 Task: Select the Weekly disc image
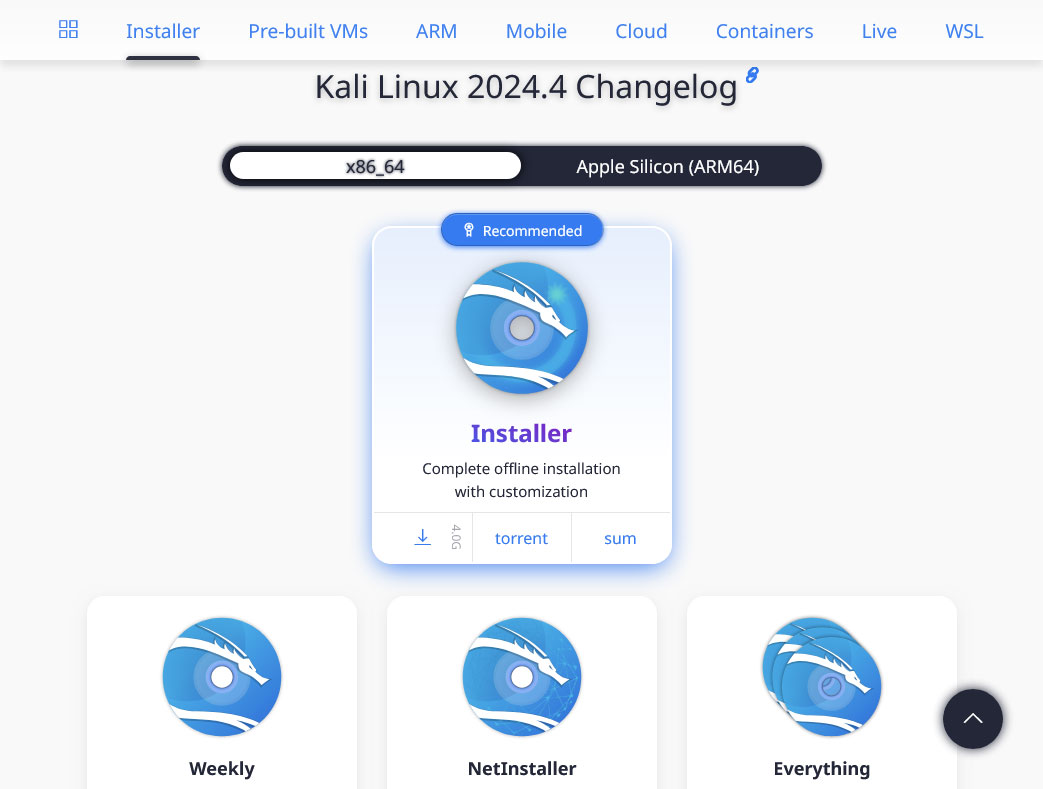coord(222,677)
